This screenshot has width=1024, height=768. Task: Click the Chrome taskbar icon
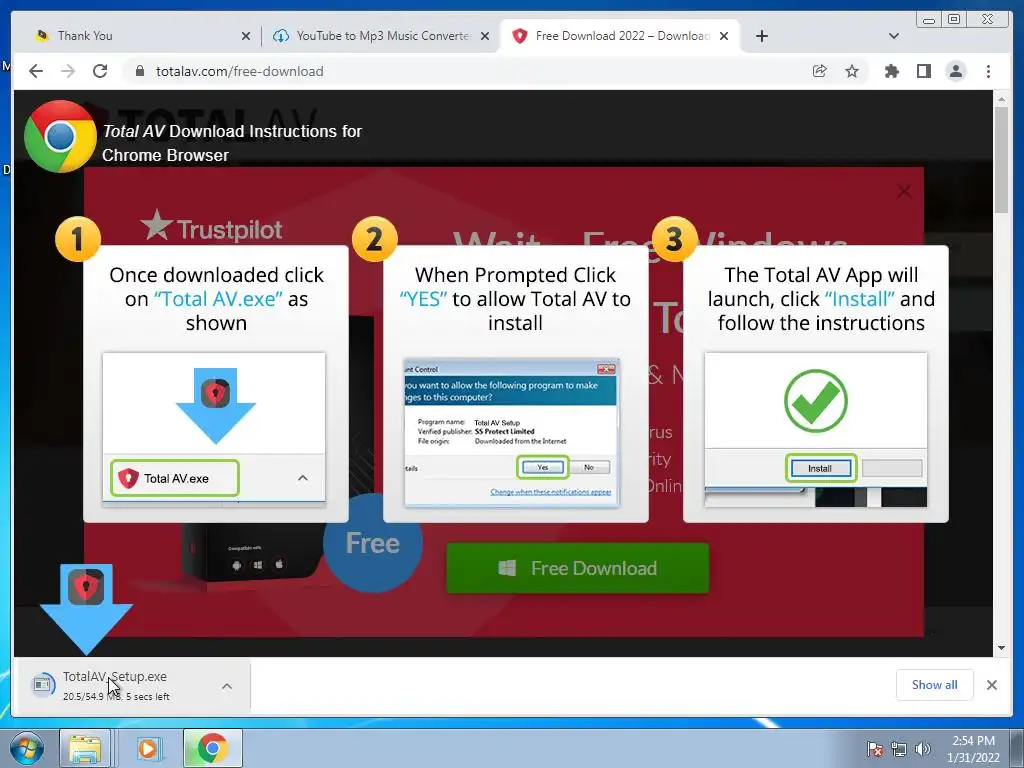click(x=212, y=748)
